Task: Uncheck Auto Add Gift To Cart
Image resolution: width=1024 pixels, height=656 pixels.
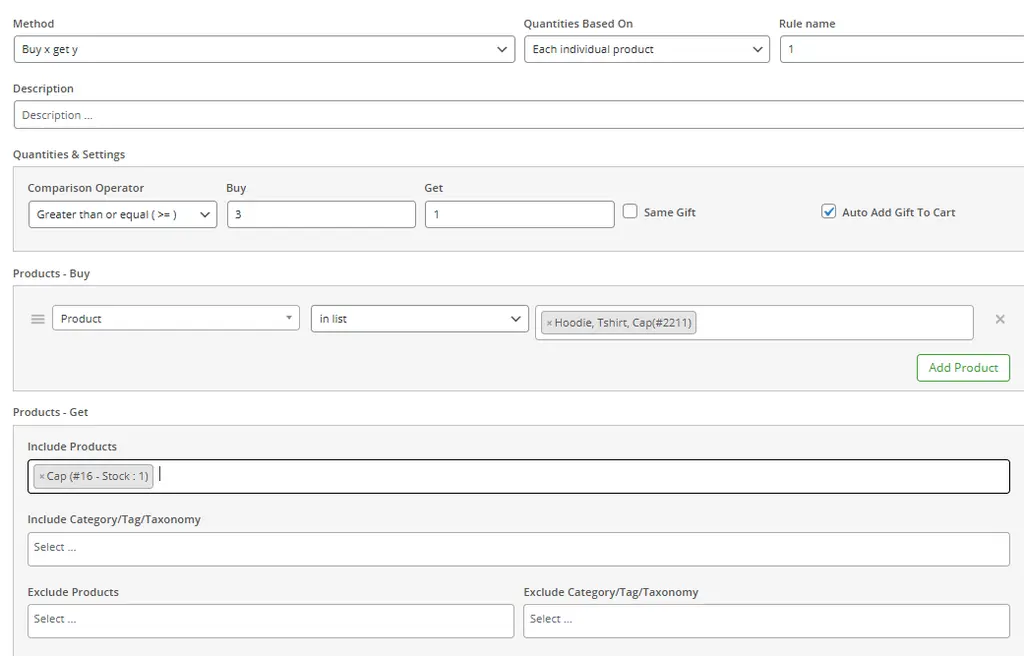Action: (x=828, y=212)
